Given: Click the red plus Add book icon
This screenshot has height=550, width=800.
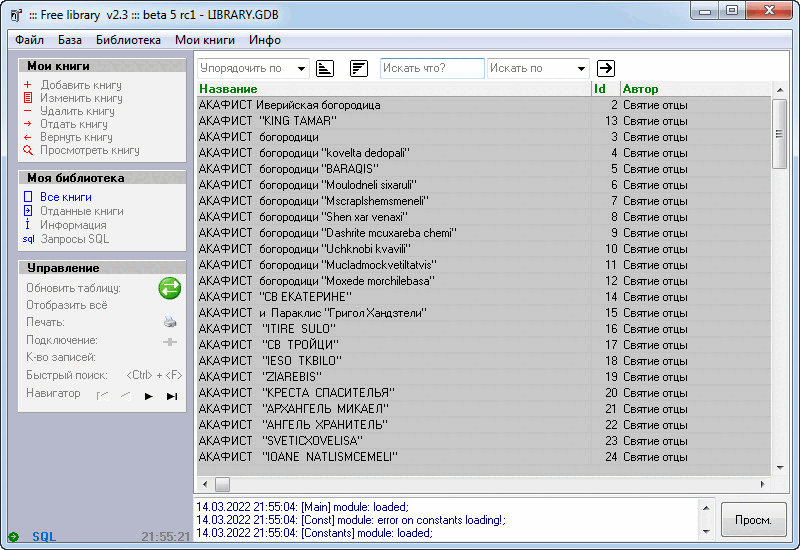Looking at the screenshot, I should click(28, 85).
